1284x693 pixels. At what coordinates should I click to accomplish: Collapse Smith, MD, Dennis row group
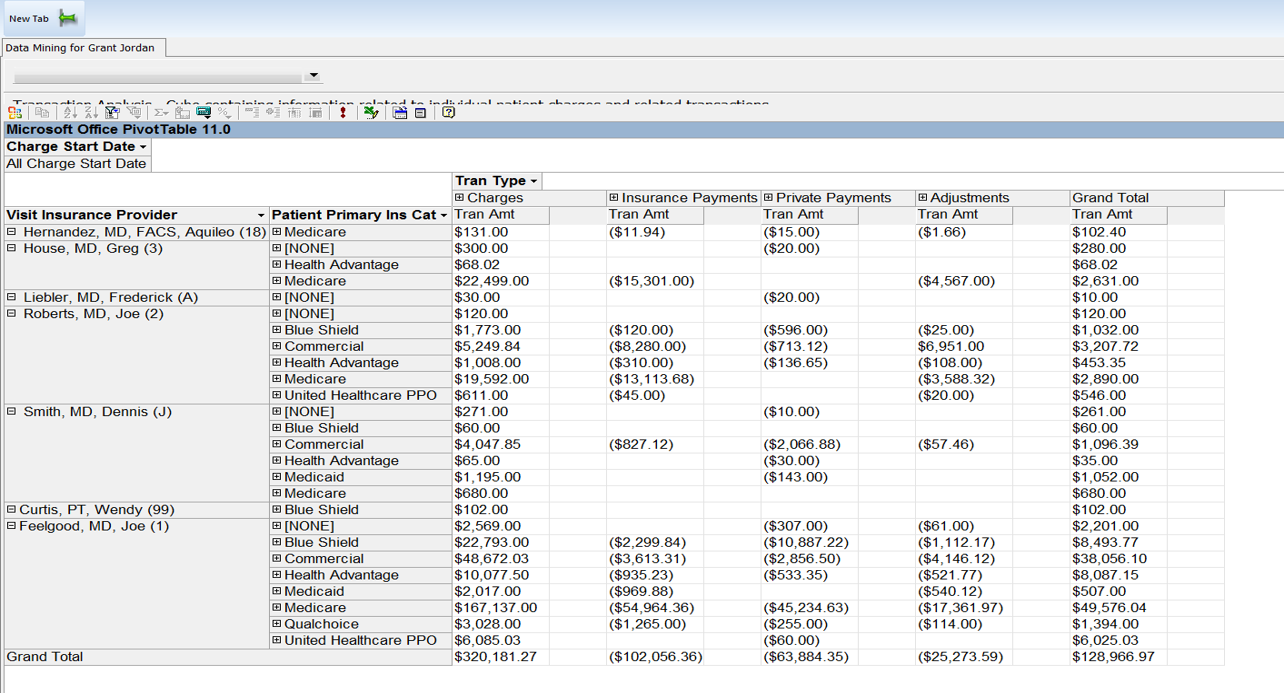point(12,411)
